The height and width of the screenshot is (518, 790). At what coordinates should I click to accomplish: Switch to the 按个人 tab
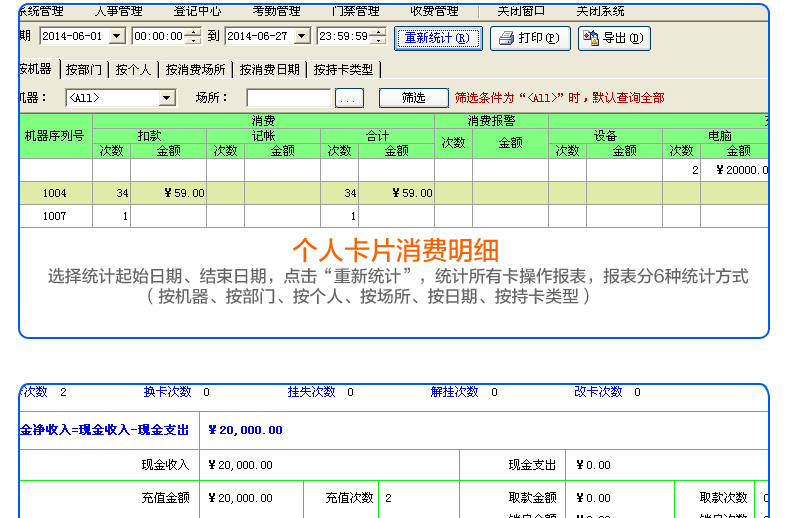pos(133,70)
